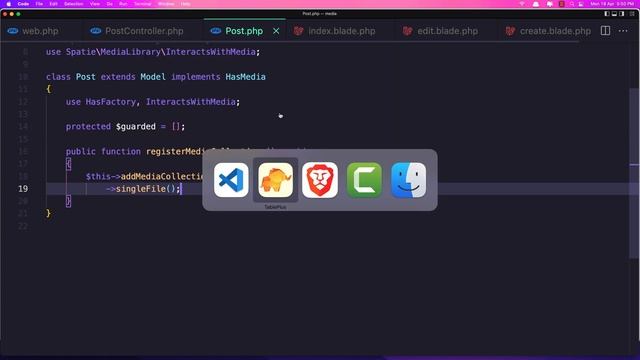640x360 pixels.
Task: Click the 'HasFactory' trait name
Action: click(x=110, y=102)
